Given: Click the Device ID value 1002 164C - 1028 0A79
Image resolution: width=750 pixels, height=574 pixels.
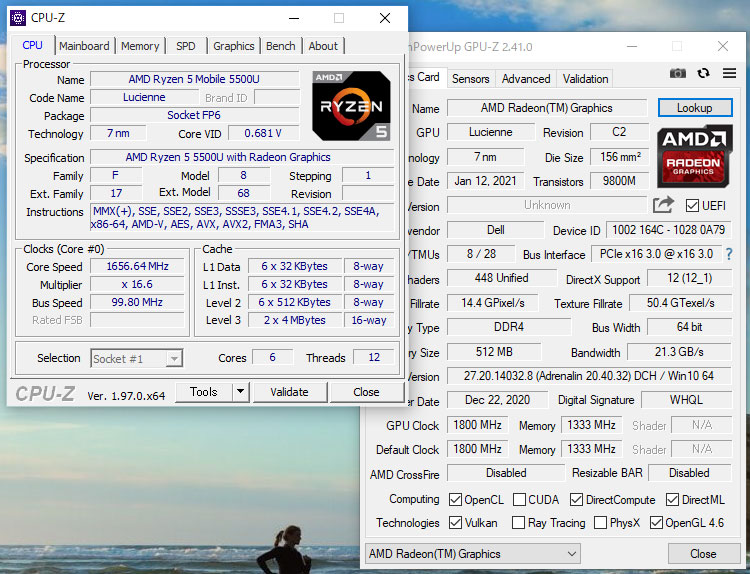Looking at the screenshot, I should [x=669, y=230].
